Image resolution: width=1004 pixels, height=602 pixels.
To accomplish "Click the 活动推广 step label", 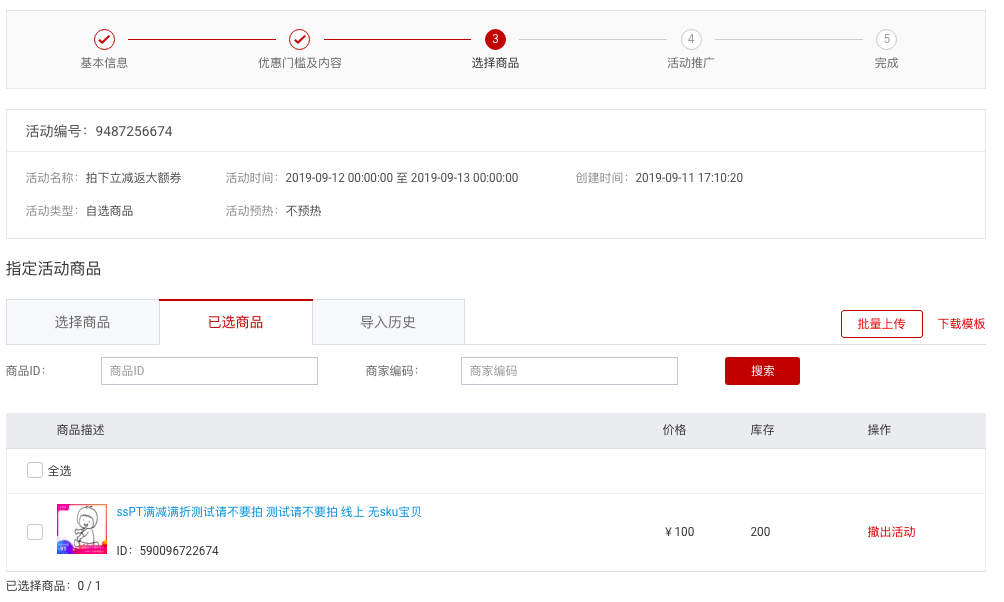I will point(691,63).
